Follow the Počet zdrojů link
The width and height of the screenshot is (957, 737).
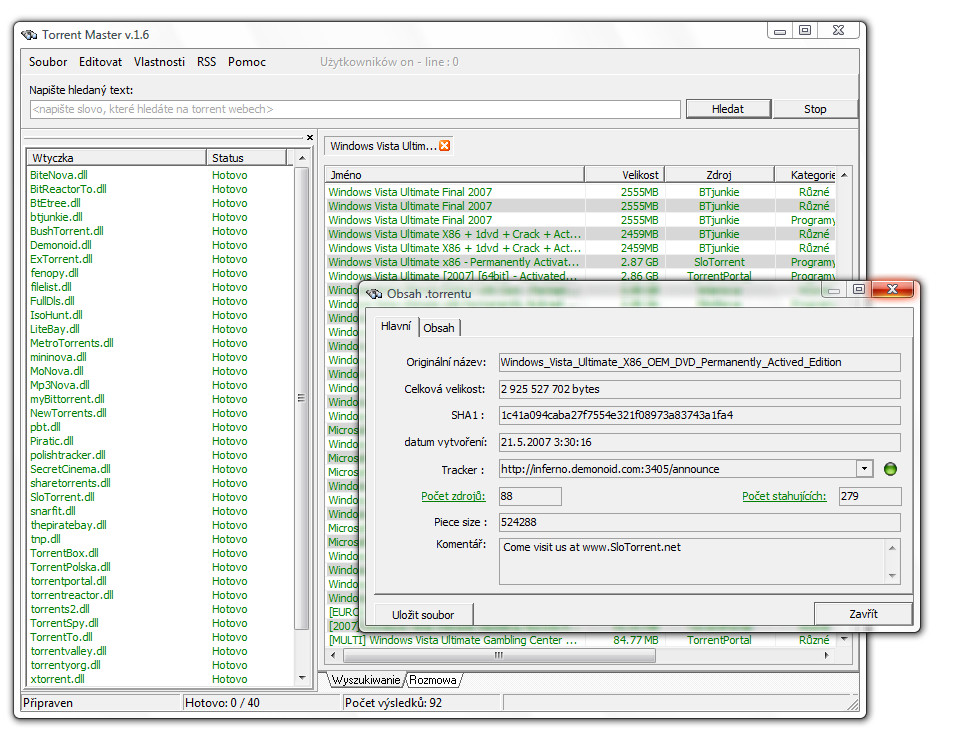[x=453, y=496]
